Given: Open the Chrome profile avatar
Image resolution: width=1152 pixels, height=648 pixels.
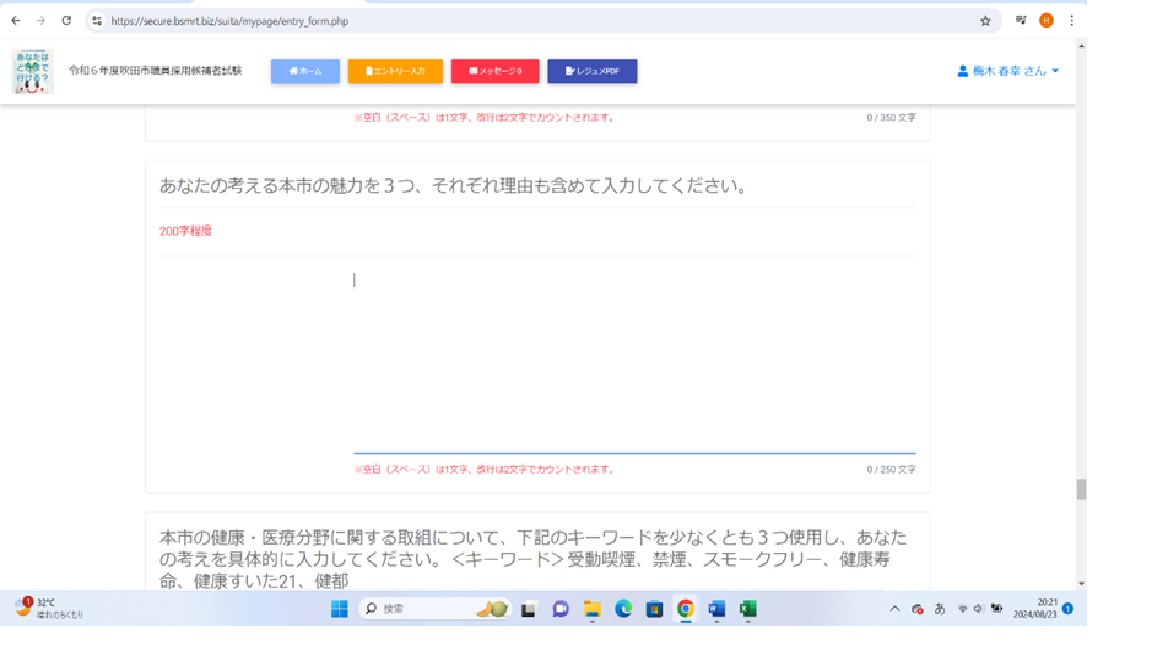Looking at the screenshot, I should coord(1046,20).
